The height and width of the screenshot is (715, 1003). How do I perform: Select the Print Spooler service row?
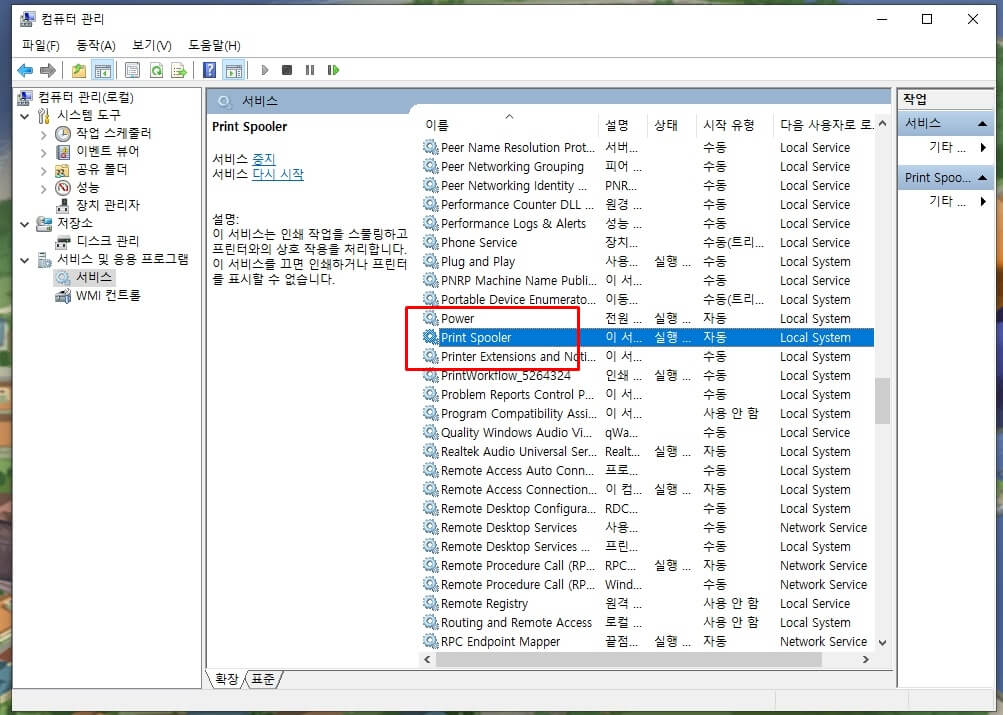tap(647, 337)
